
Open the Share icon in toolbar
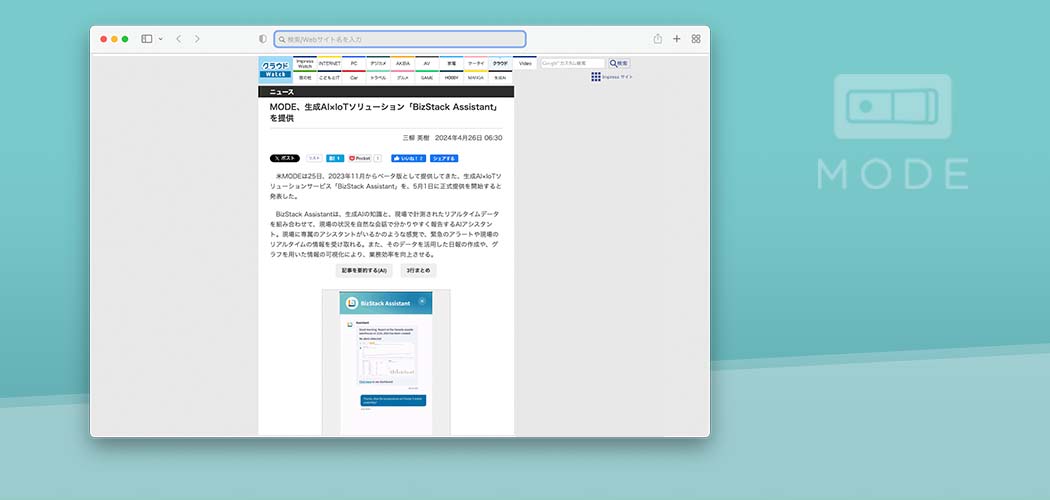coord(657,39)
